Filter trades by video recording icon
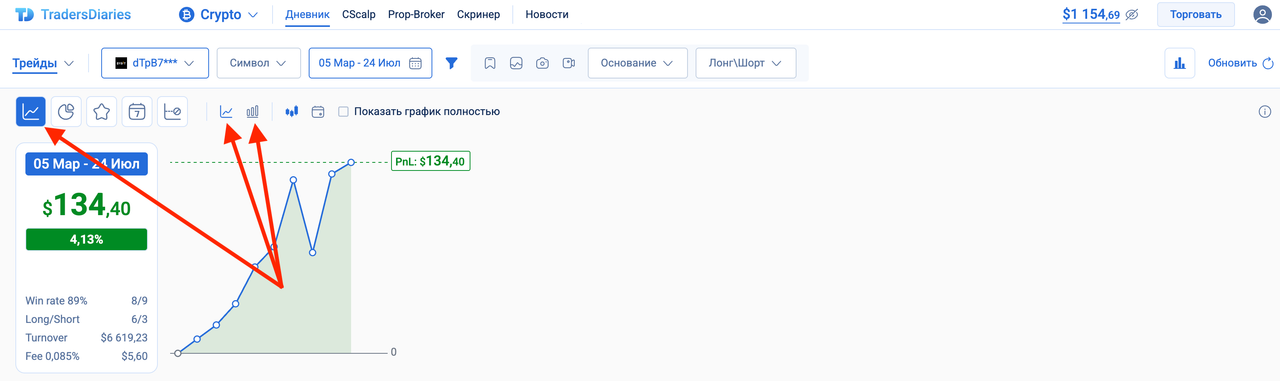This screenshot has height=381, width=1280. click(568, 63)
